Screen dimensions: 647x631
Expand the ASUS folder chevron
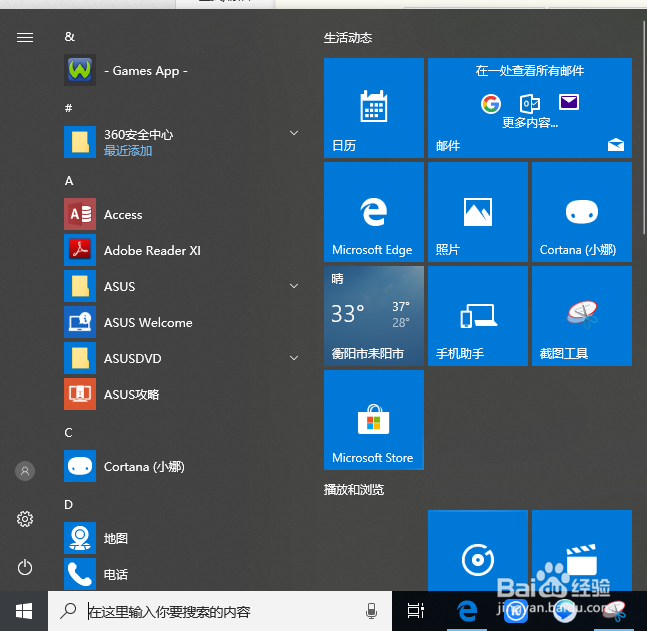tap(294, 286)
